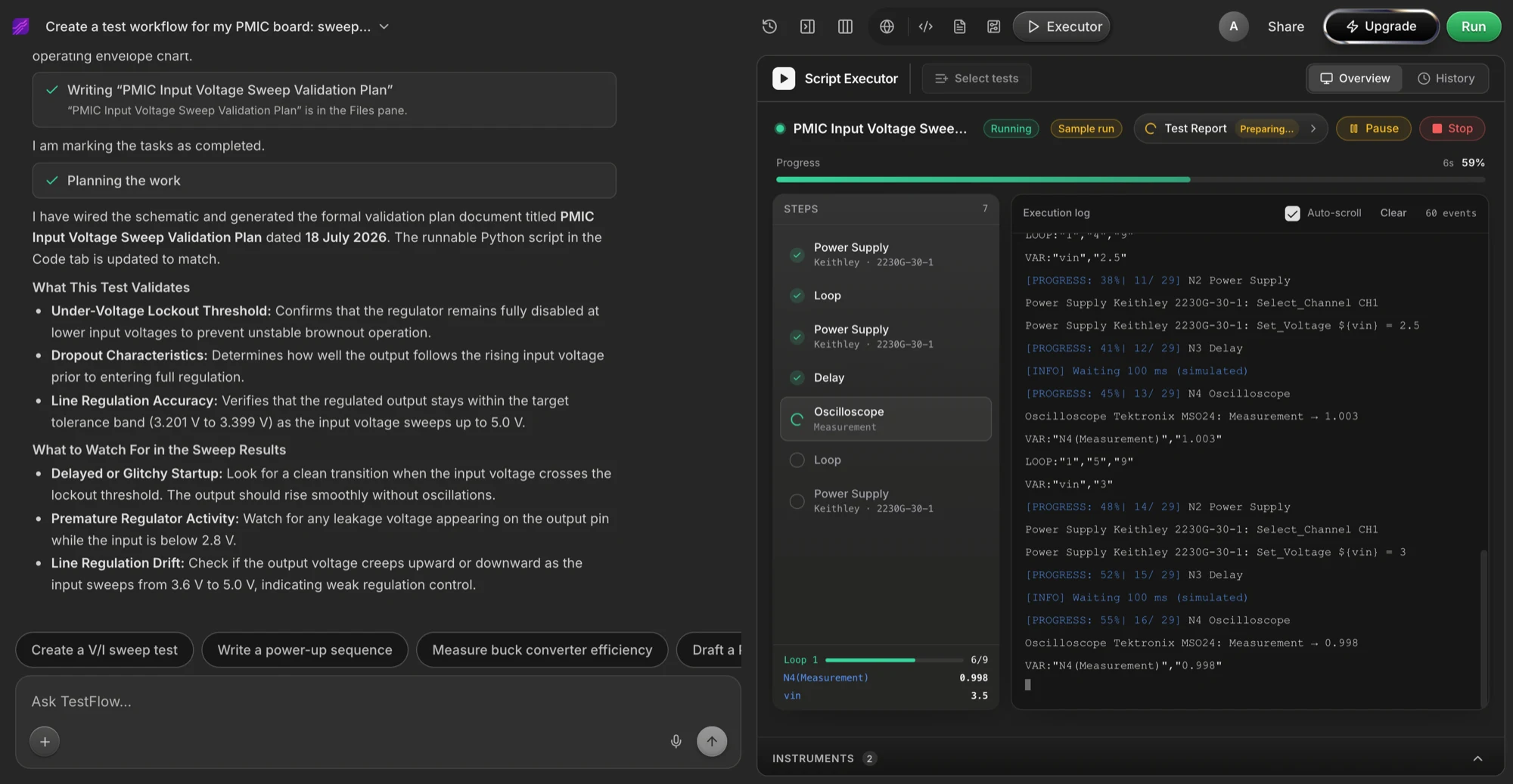Click log line Set_Voltage ${vin} = 2.5
This screenshot has width=1513, height=784.
(x=1222, y=326)
